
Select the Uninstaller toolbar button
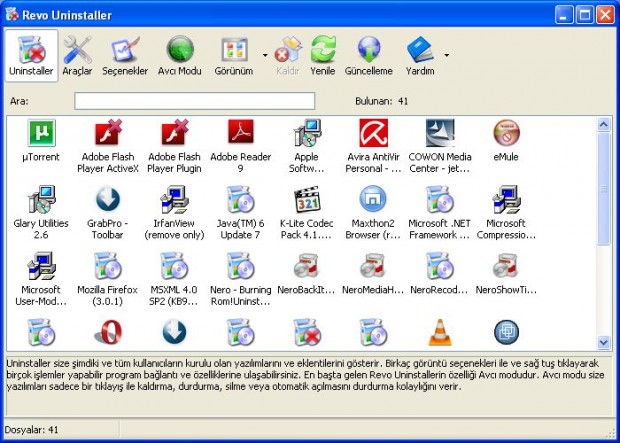click(x=31, y=56)
